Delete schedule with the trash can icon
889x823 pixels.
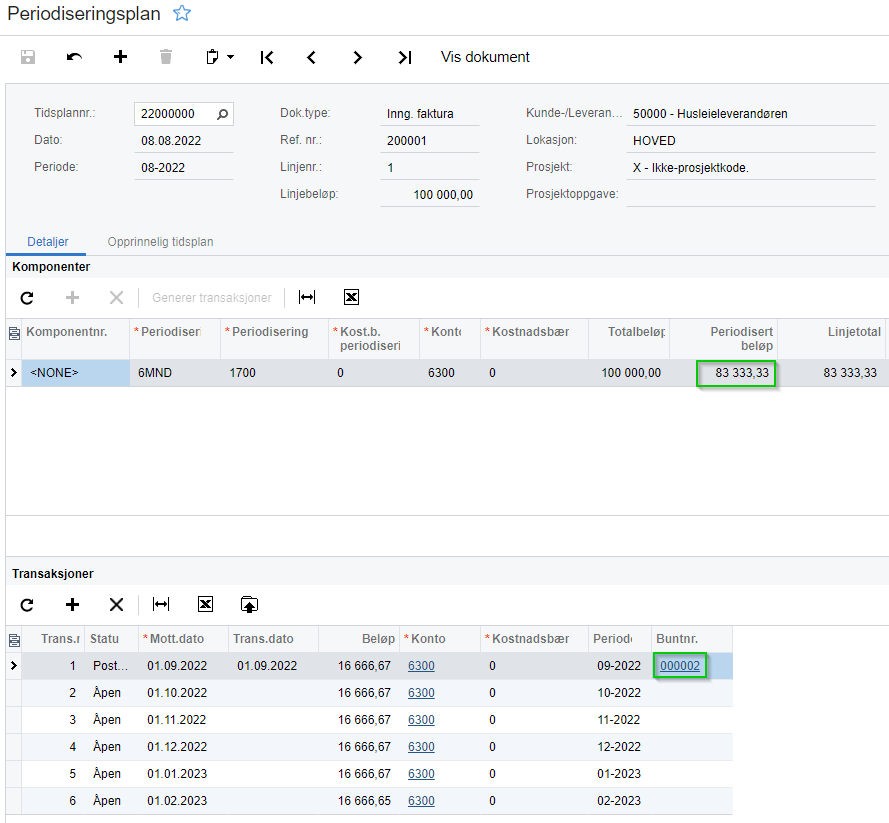point(166,57)
